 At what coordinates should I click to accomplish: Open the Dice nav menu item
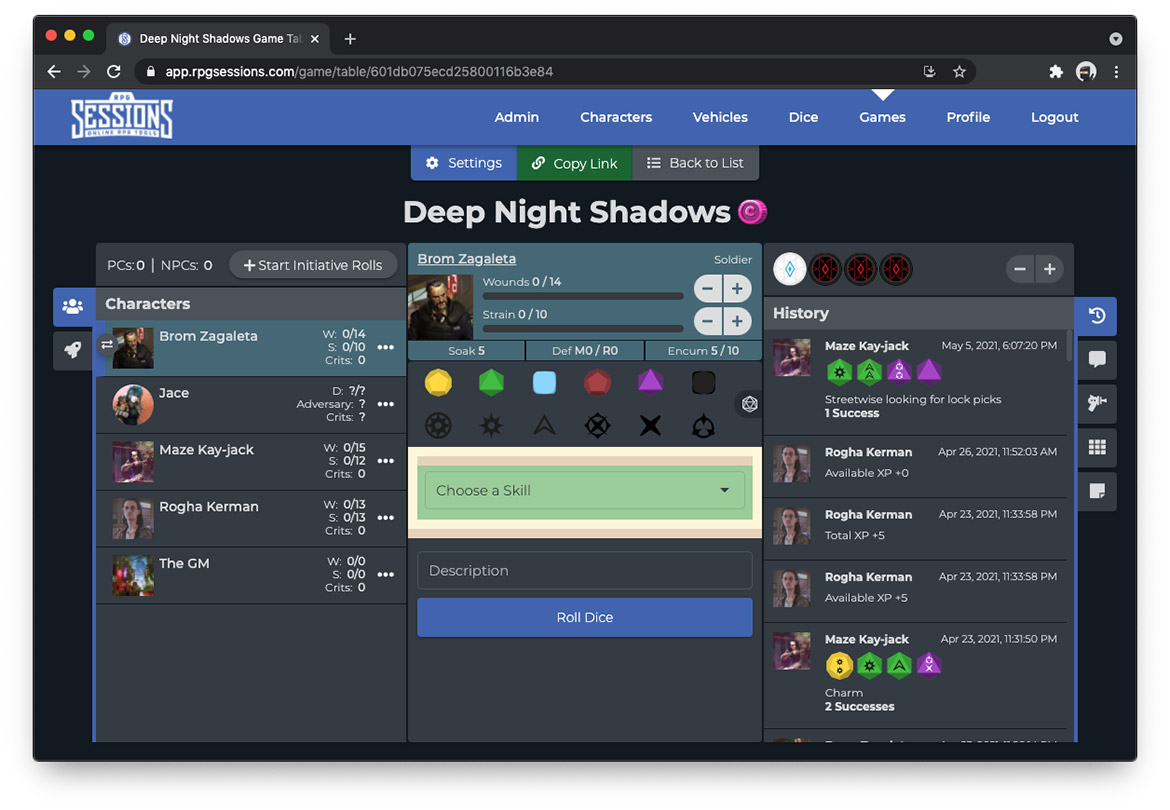point(803,117)
